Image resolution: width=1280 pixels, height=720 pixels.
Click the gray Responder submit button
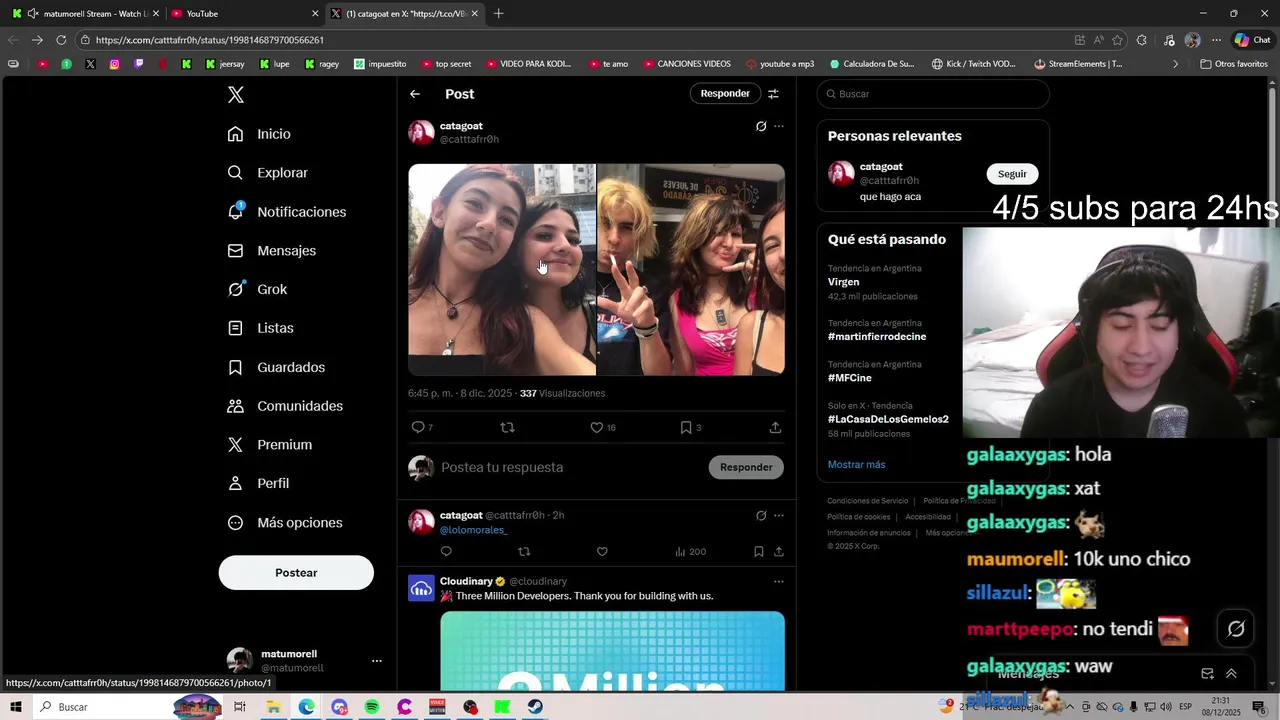pyautogui.click(x=746, y=467)
